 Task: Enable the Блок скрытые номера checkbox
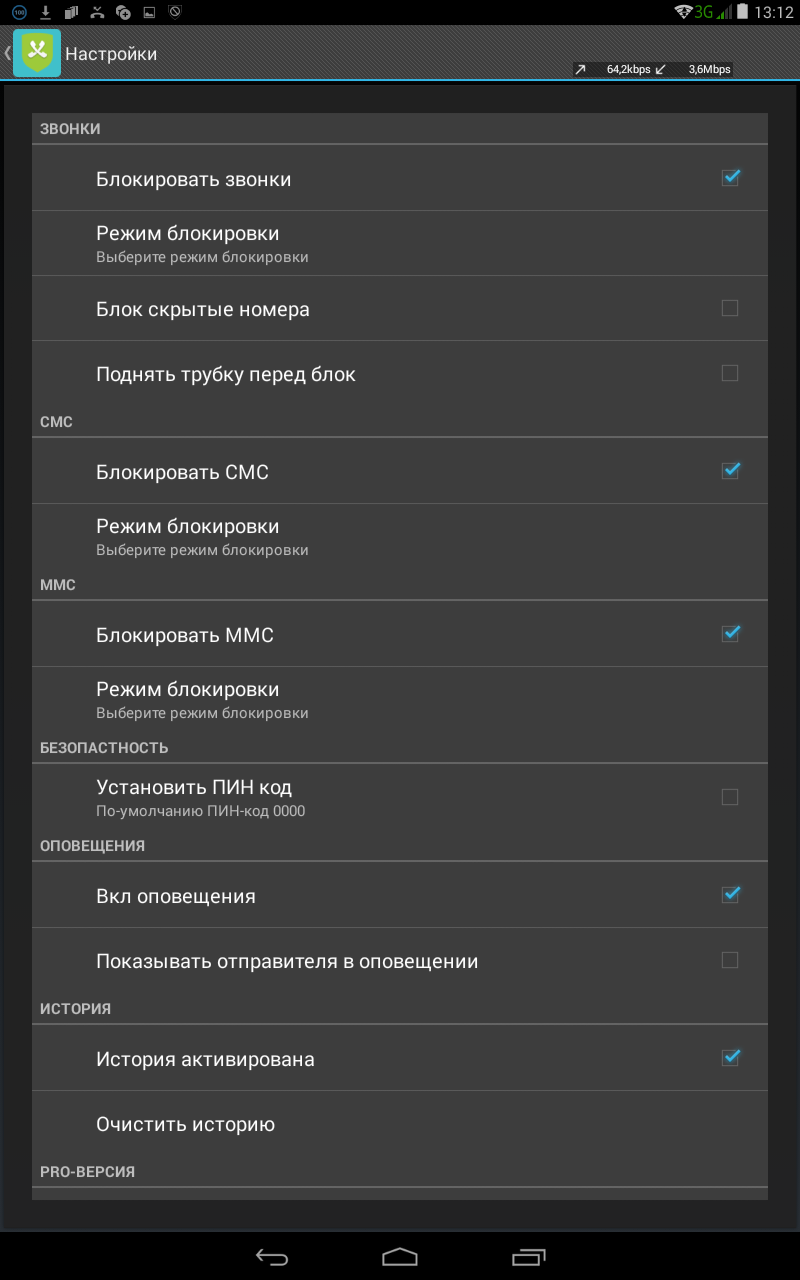click(x=730, y=308)
